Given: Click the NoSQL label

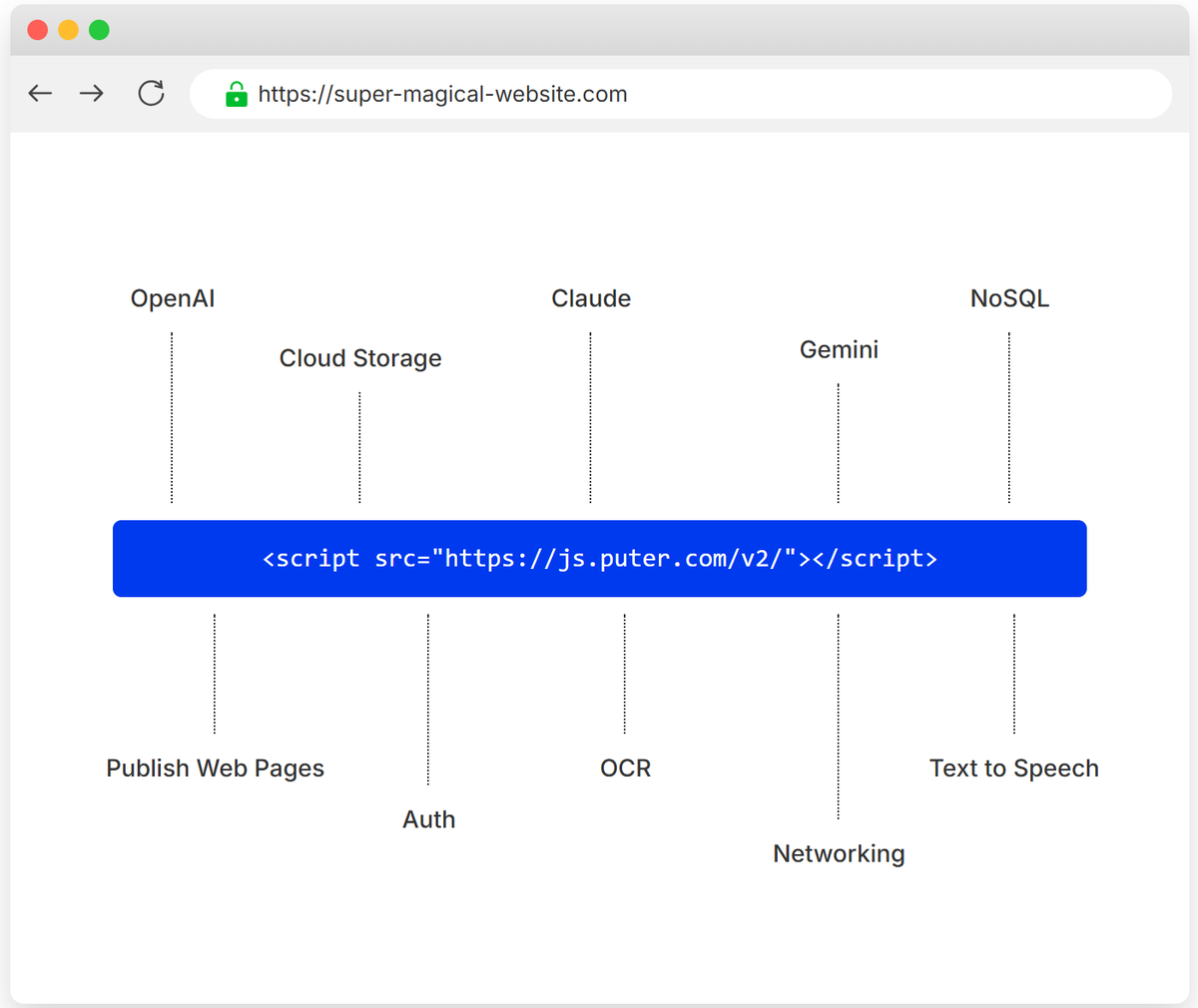Looking at the screenshot, I should coord(1009,298).
